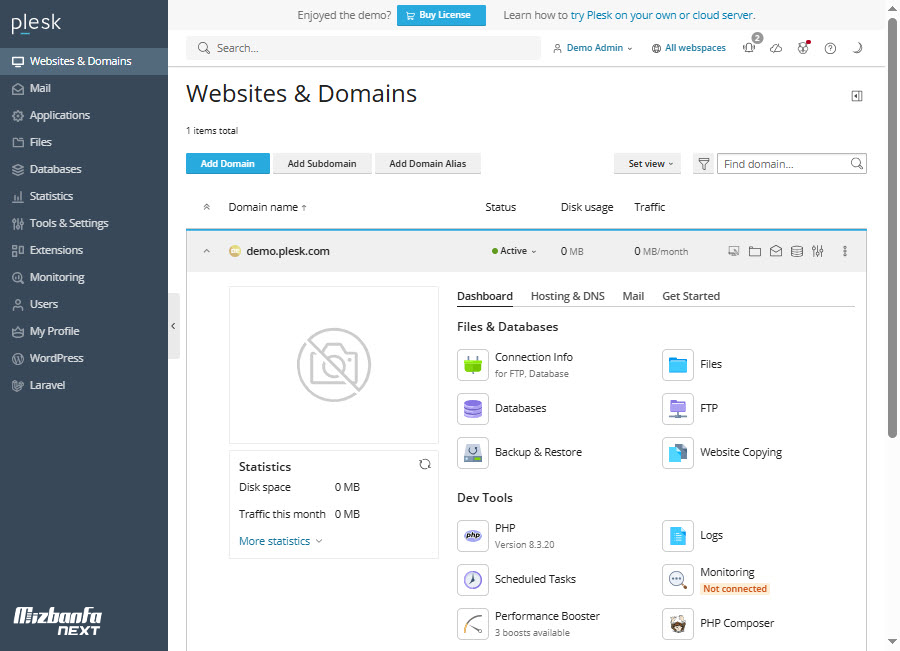Click the database icon in demo.plesk.com row

tap(797, 251)
